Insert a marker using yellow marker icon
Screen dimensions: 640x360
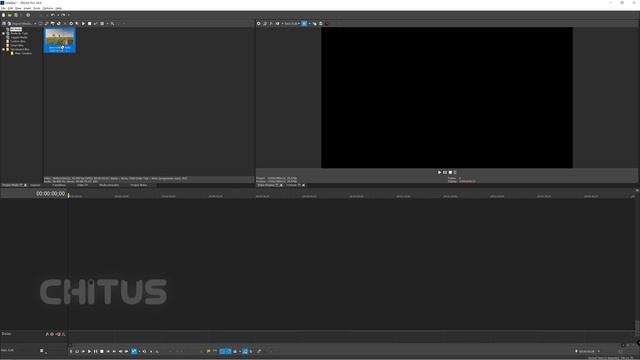[x=208, y=351]
